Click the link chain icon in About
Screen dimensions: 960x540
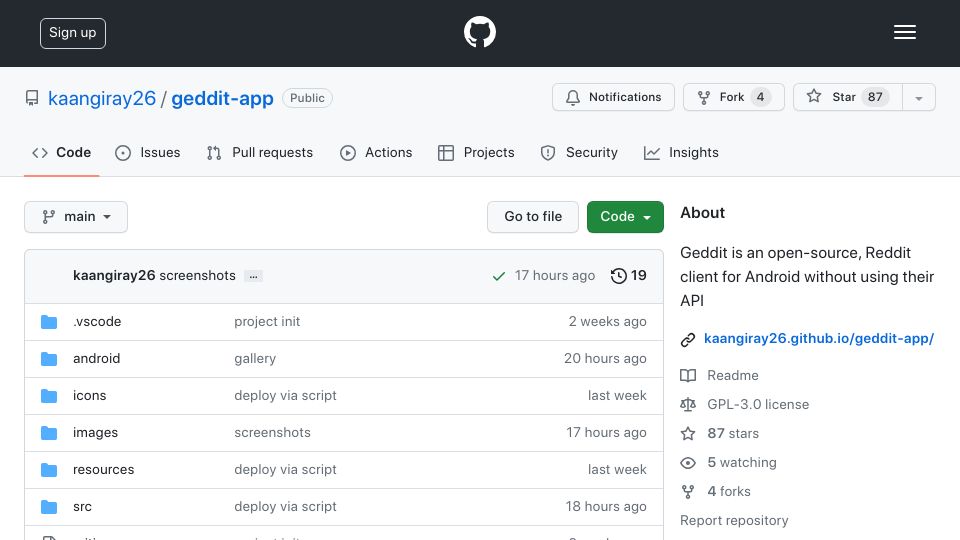pyautogui.click(x=688, y=339)
